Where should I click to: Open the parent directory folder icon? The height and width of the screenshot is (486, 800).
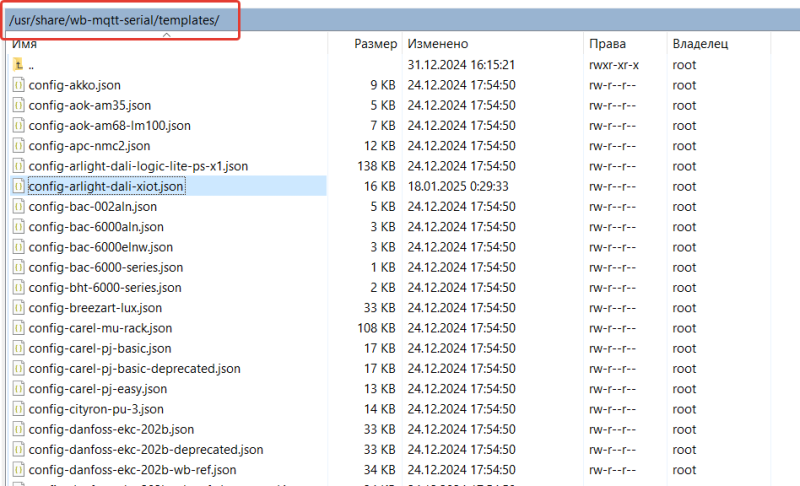click(x=18, y=65)
